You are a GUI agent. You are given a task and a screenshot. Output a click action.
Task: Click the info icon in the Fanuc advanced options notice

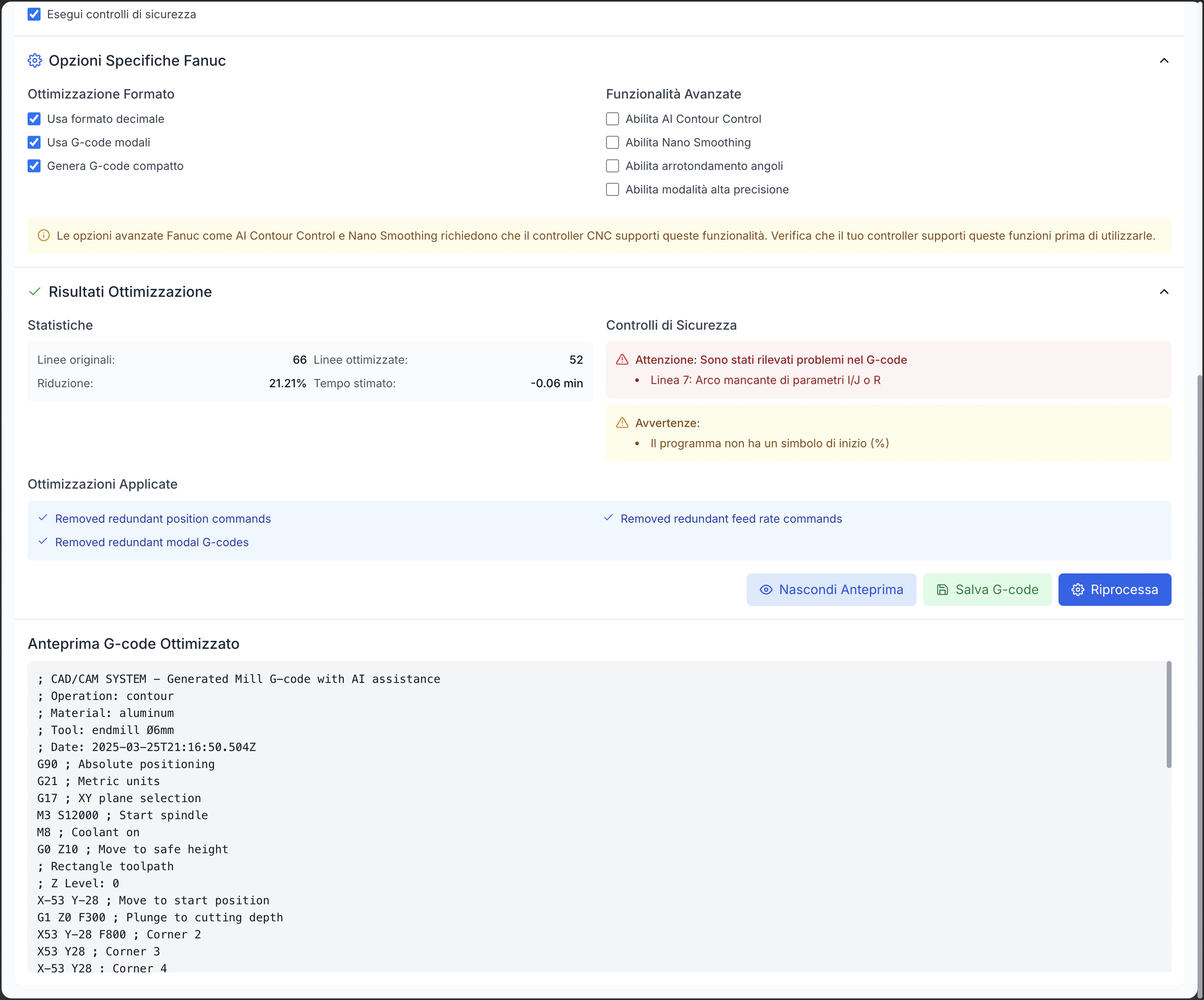[43, 236]
